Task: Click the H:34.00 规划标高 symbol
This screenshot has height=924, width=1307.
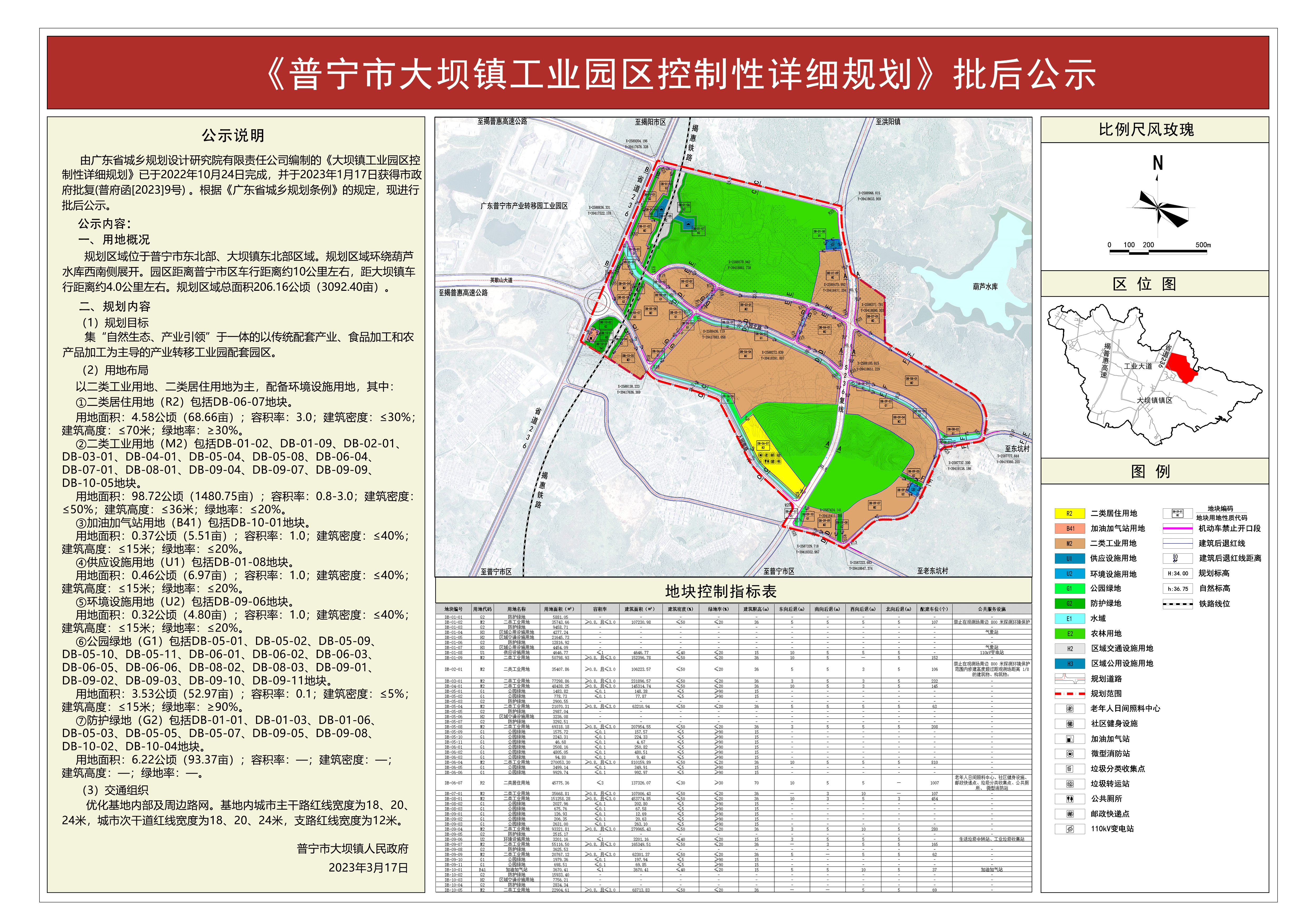Action: (x=1178, y=573)
